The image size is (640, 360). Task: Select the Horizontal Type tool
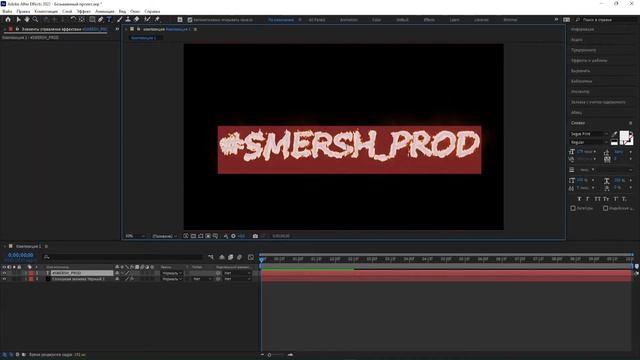pyautogui.click(x=109, y=19)
